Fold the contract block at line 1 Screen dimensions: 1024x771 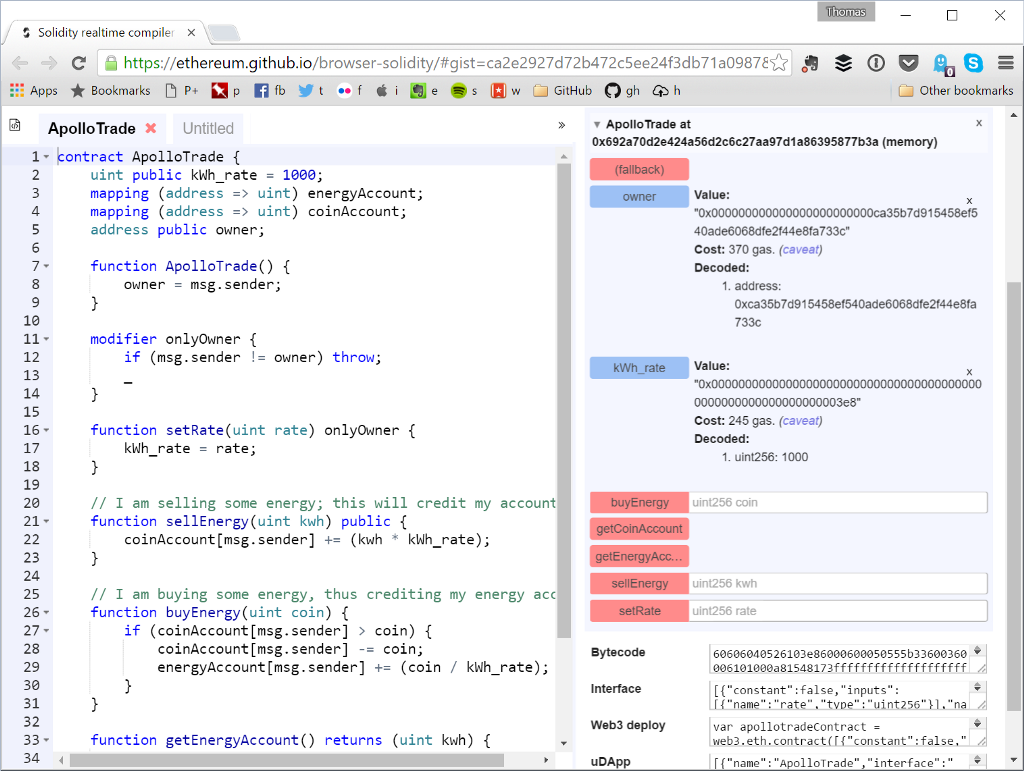(x=46, y=157)
